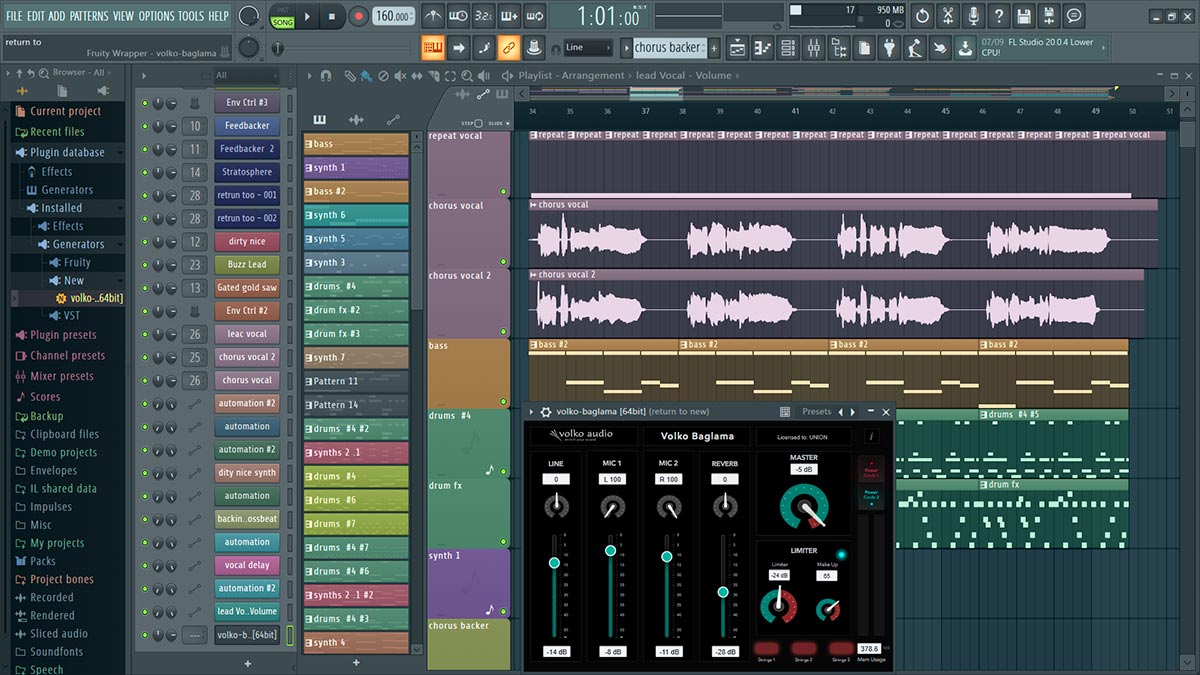Click the MASTER volume knob

(804, 507)
